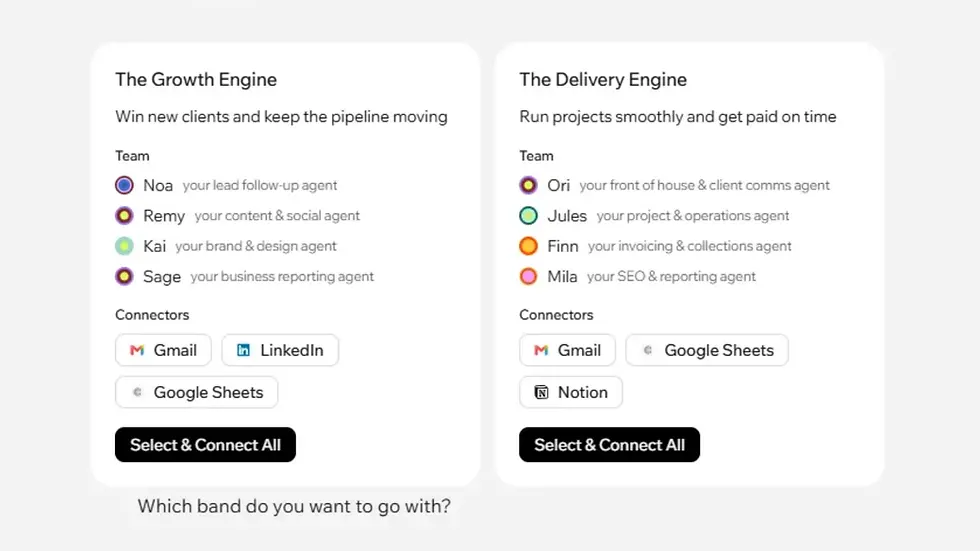Click the name 'Mila'

[562, 277]
